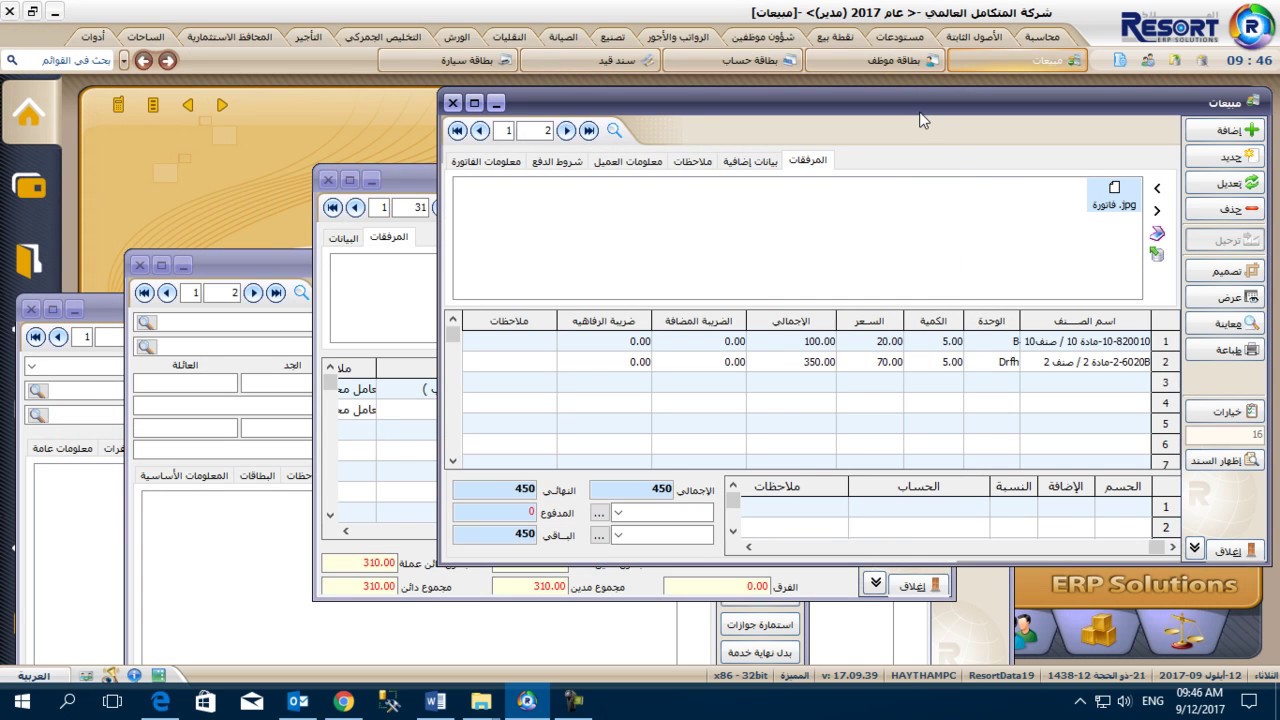Open the remaining amount account dropdown
Screen dimensions: 1280x720
click(x=619, y=535)
